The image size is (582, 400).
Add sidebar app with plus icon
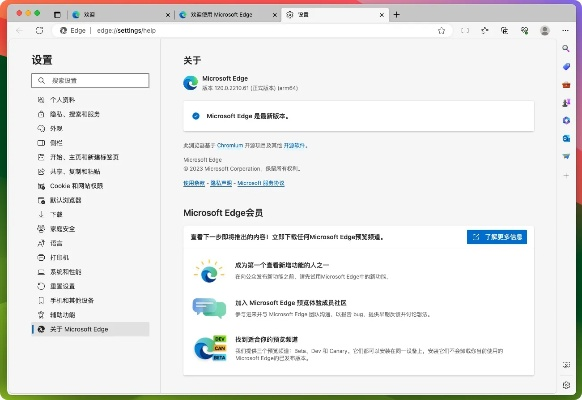tap(566, 175)
